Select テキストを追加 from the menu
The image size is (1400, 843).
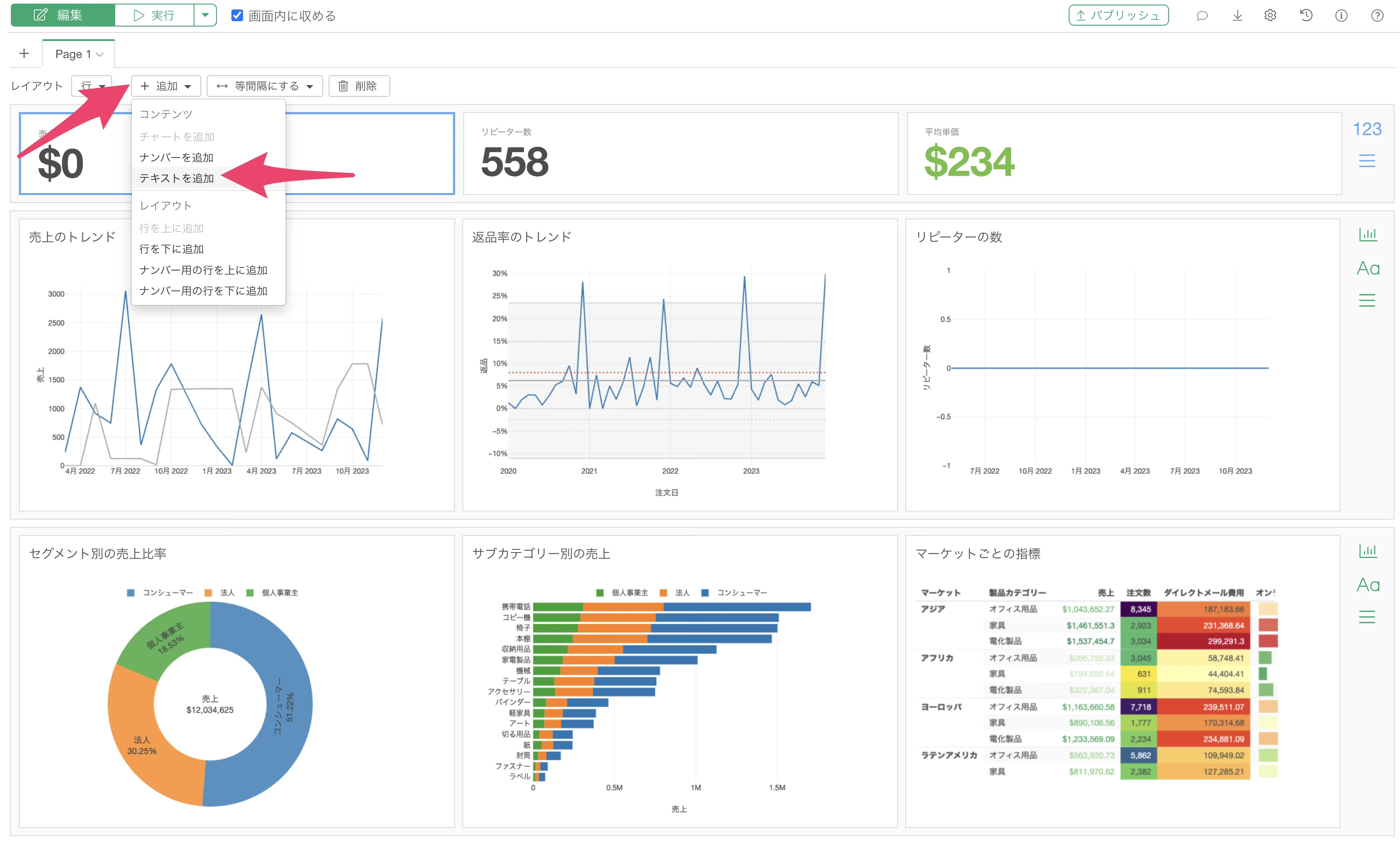176,178
